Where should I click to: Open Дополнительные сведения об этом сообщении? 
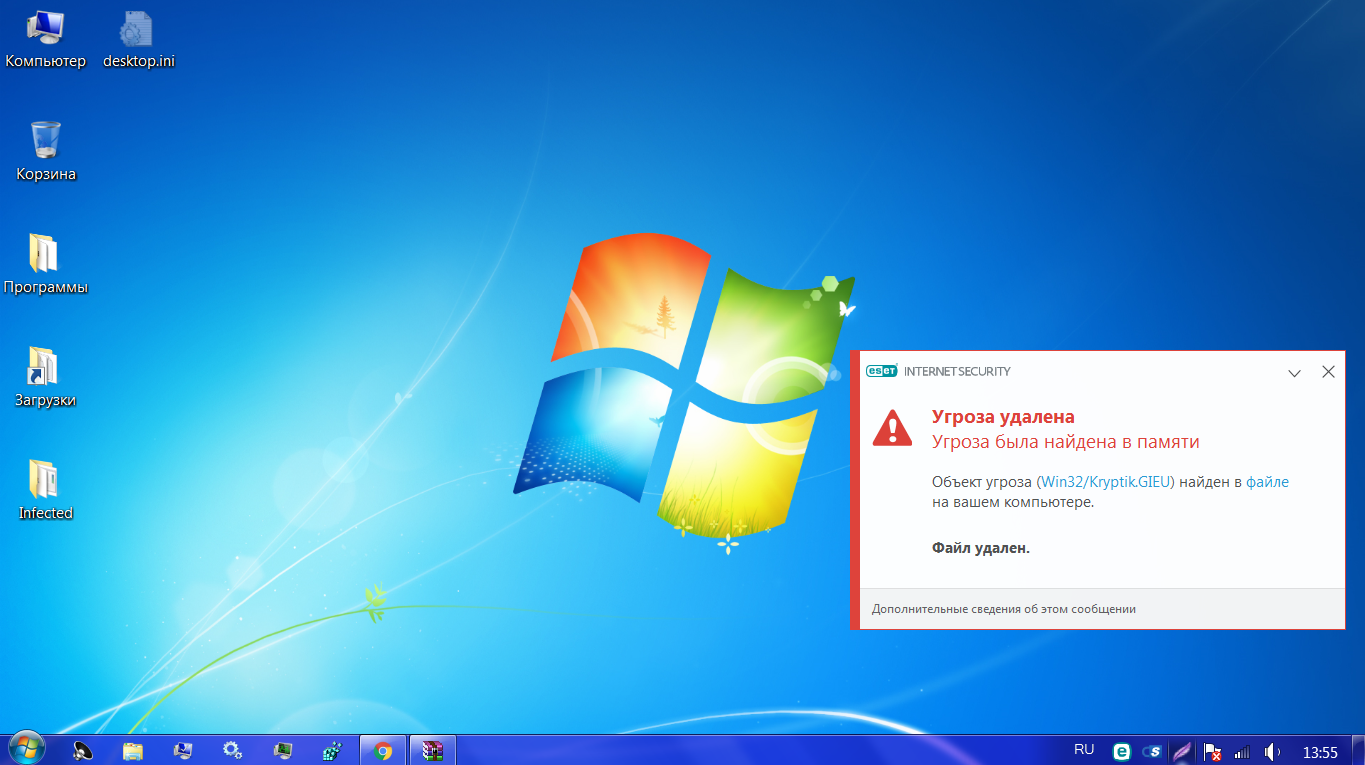[1004, 609]
